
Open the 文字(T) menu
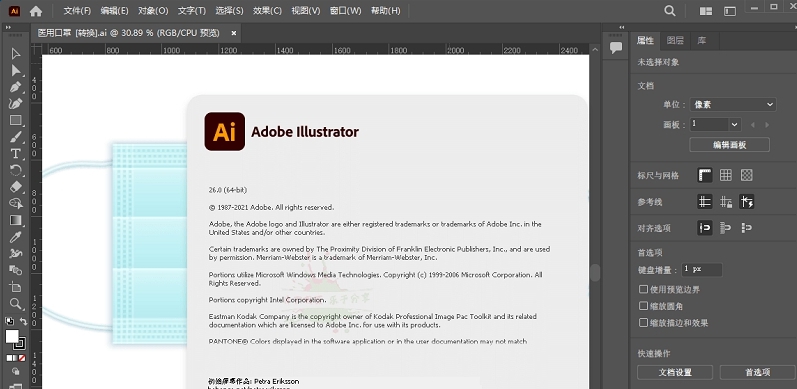pos(192,11)
